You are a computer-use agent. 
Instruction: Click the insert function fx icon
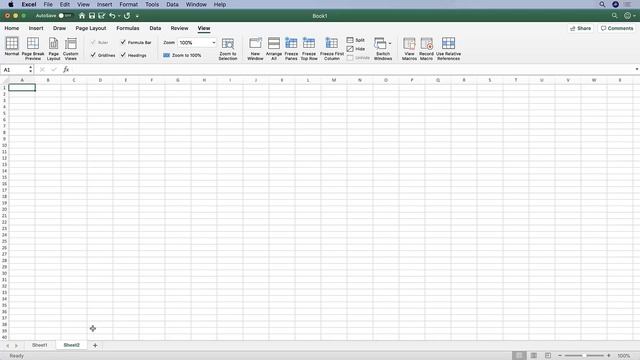66,70
